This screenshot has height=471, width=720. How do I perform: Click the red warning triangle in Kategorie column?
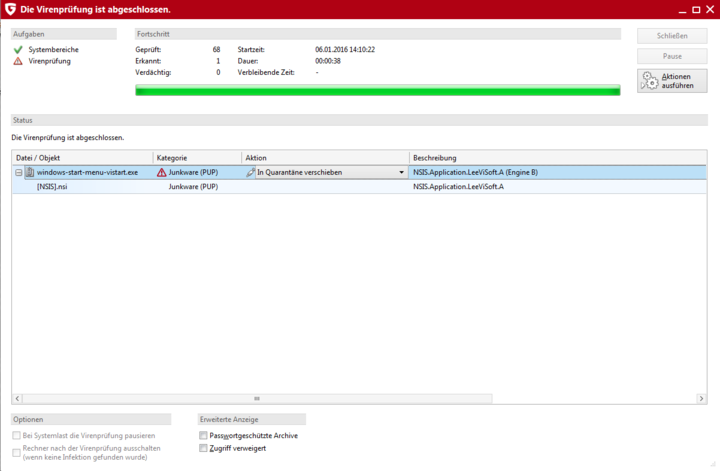tap(162, 172)
